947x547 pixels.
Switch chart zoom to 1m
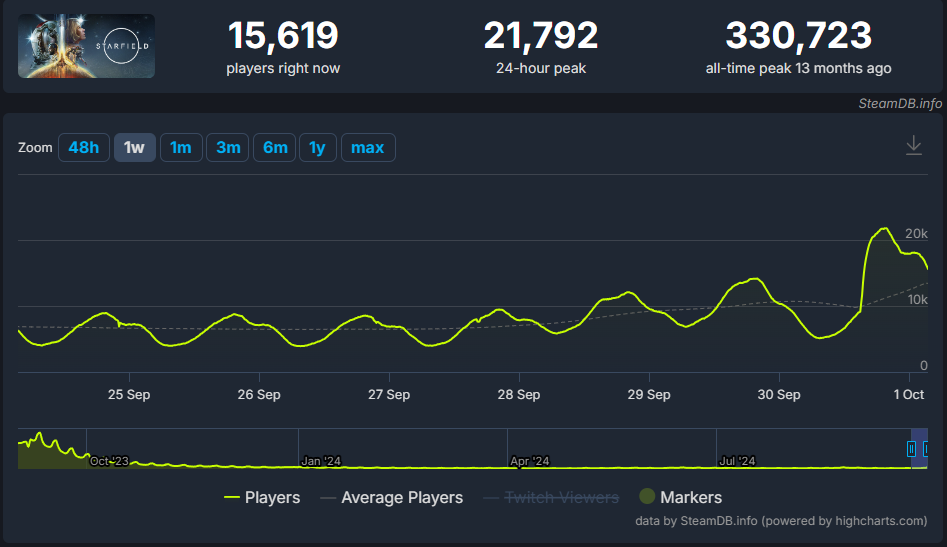coord(181,147)
